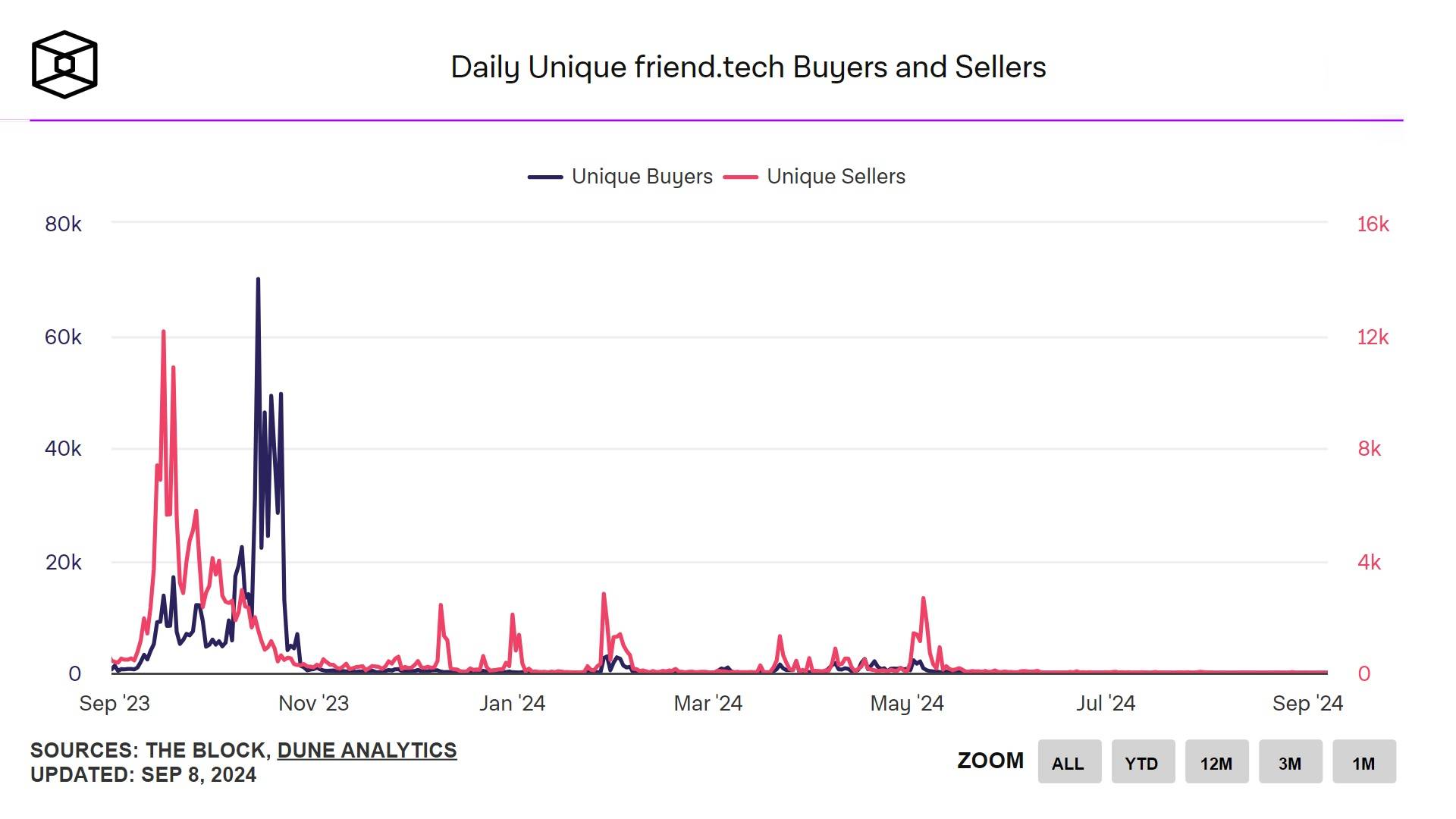Click the 80k left axis label

tap(63, 224)
